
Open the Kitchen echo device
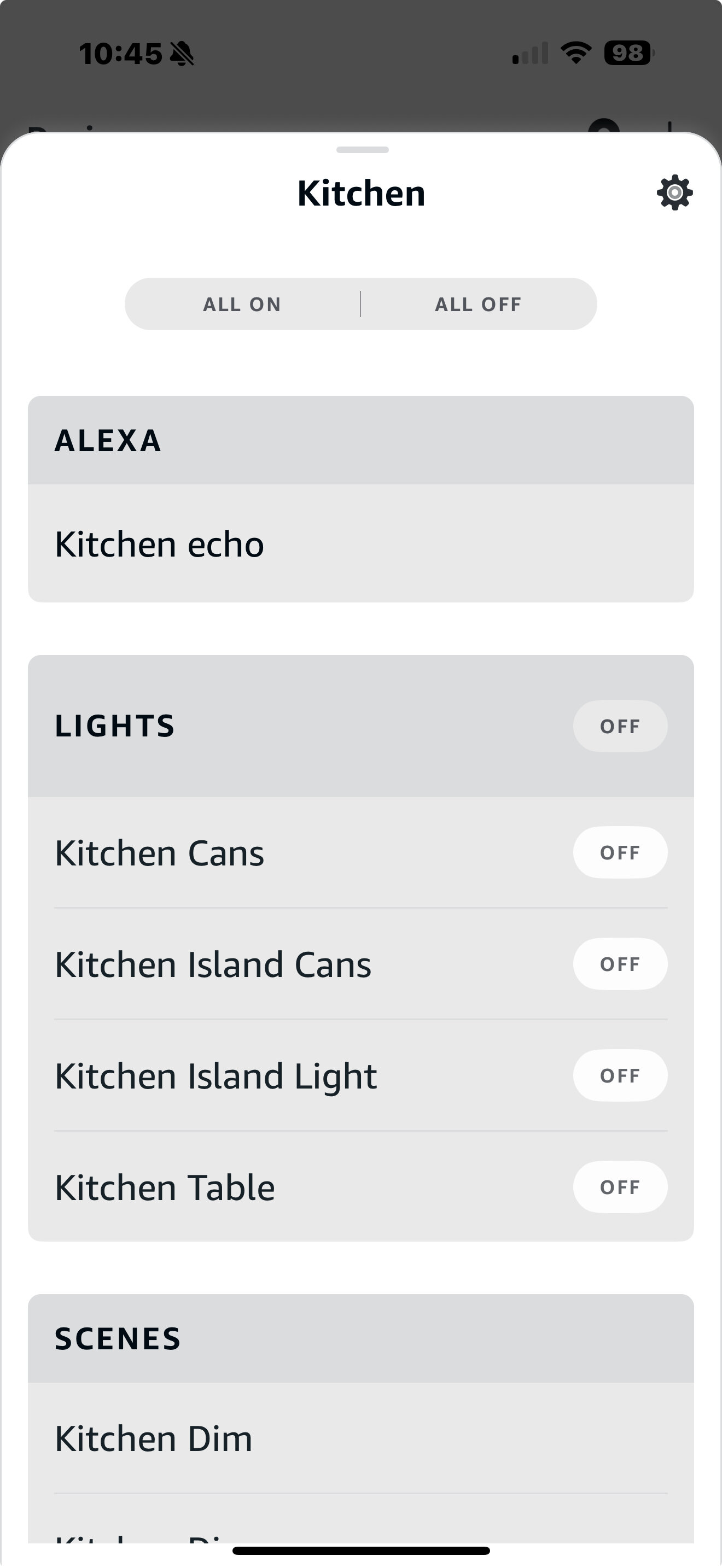(160, 544)
